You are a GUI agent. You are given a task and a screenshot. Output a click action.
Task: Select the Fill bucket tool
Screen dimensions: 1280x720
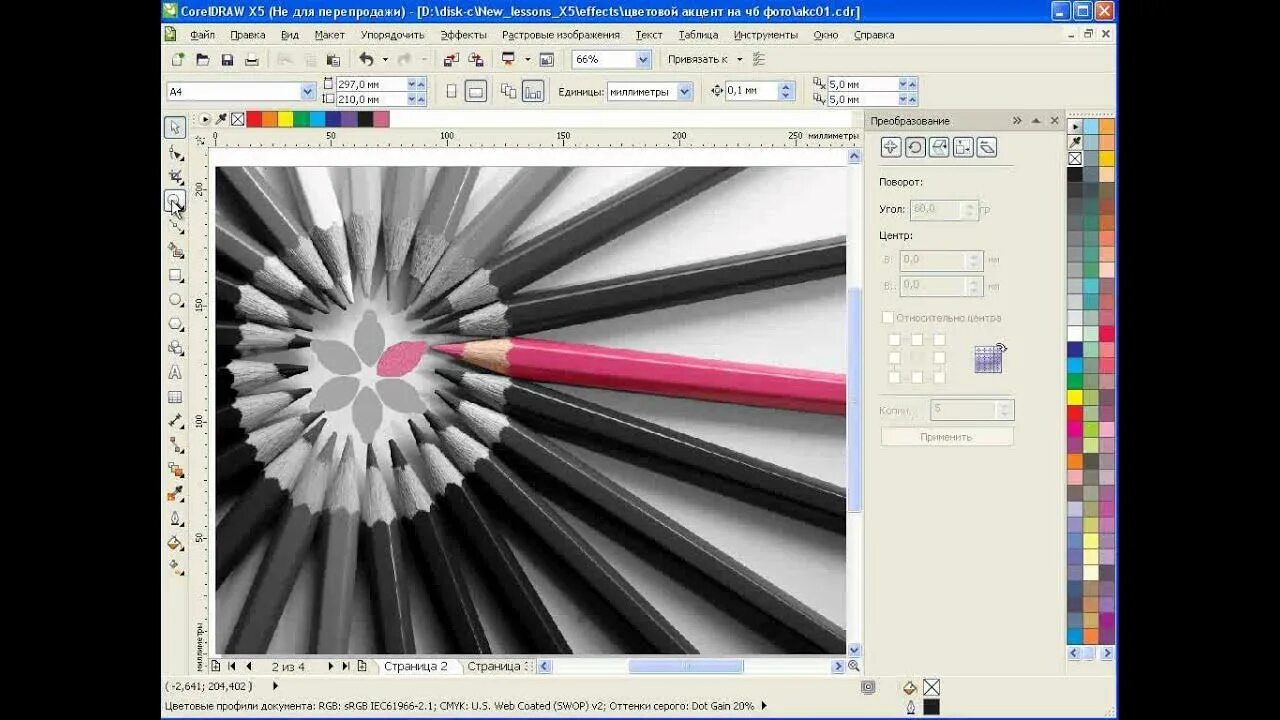click(175, 543)
